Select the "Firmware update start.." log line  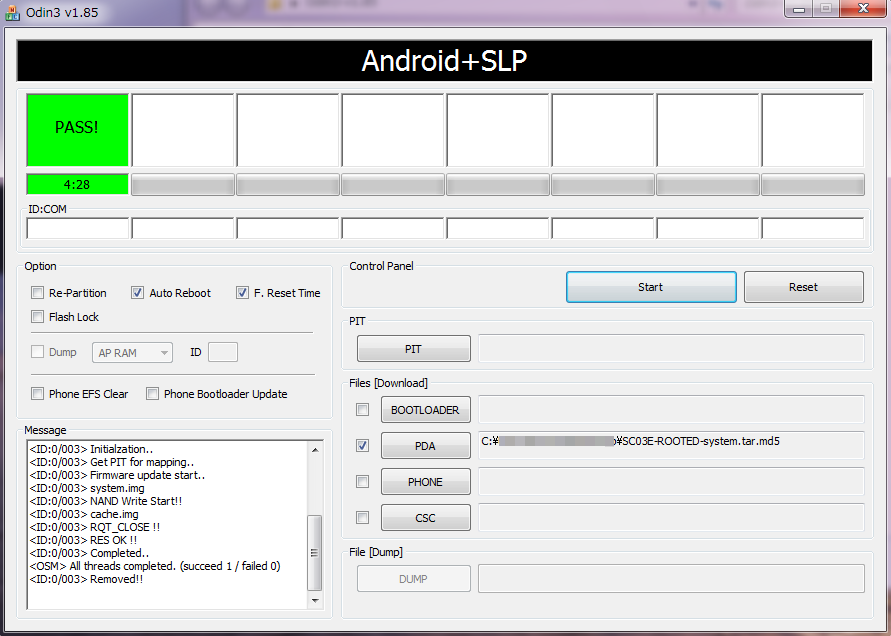pos(117,475)
